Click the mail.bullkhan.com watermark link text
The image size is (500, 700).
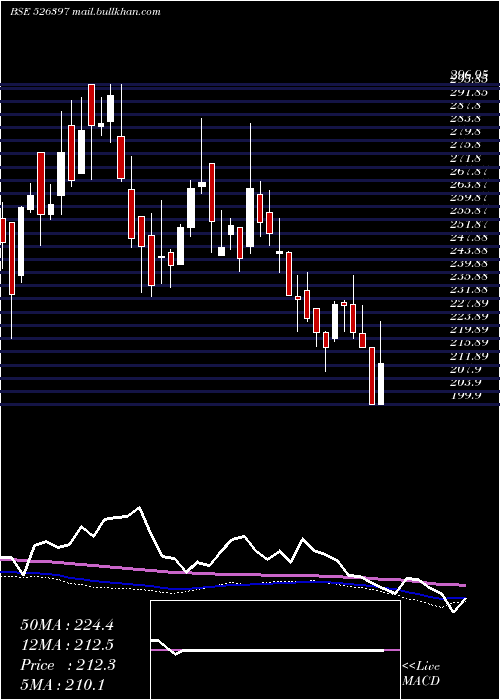tap(116, 12)
